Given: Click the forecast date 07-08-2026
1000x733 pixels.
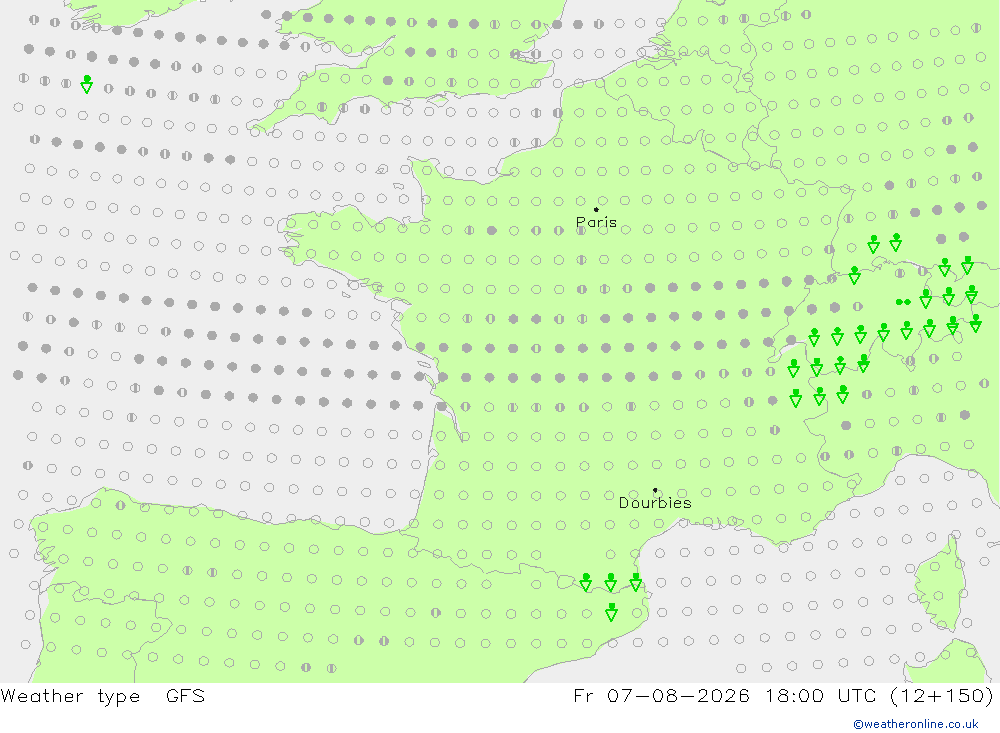Looking at the screenshot, I should tap(679, 695).
